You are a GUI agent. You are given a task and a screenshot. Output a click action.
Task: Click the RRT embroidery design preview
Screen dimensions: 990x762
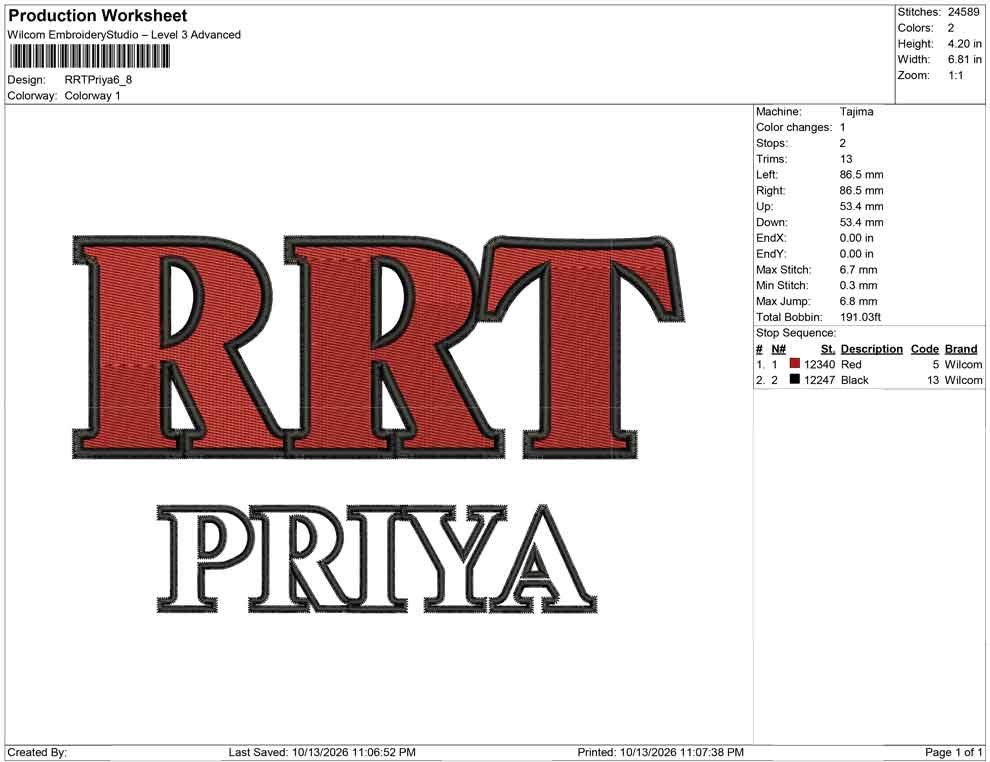(x=379, y=347)
